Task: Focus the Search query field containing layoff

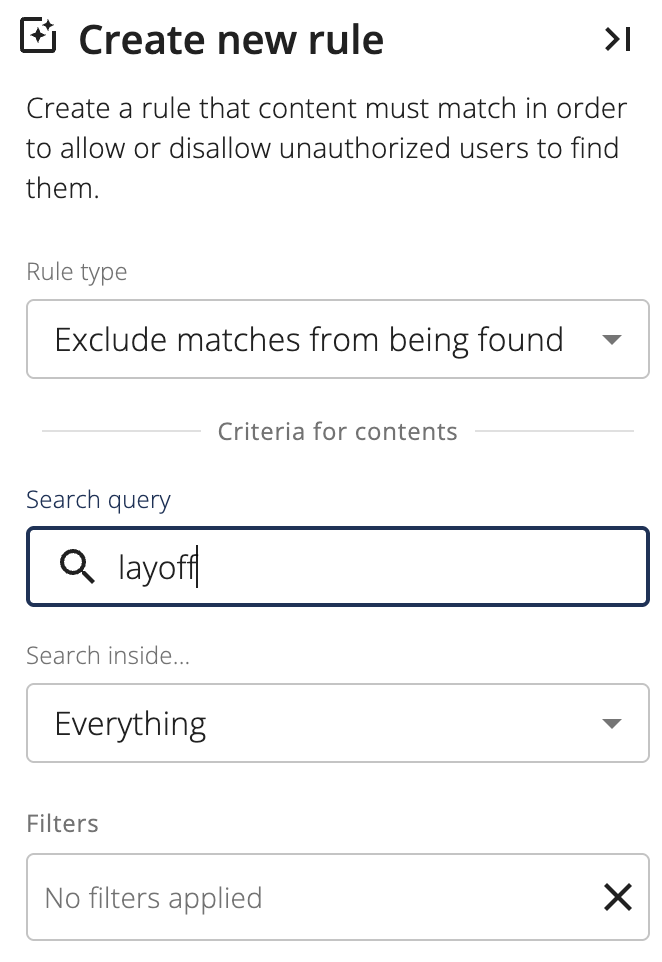Action: click(x=337, y=566)
